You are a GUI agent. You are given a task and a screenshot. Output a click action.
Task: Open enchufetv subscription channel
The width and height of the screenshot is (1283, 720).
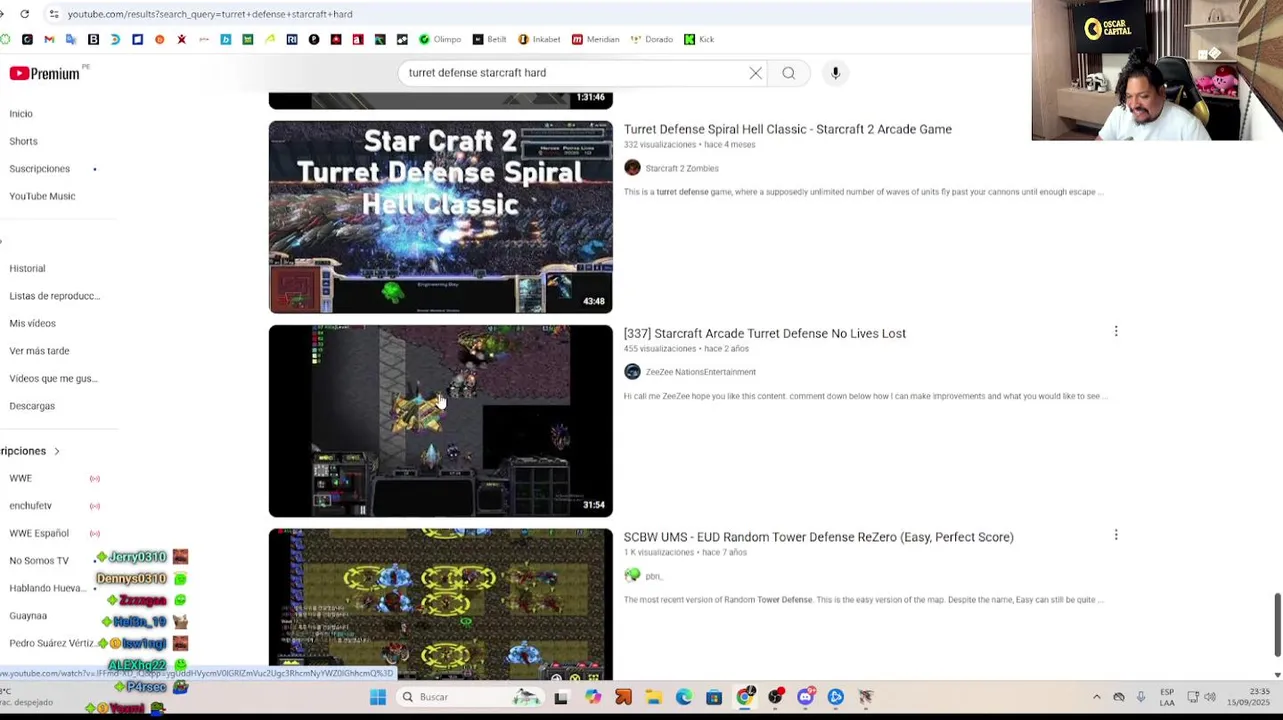pos(30,506)
